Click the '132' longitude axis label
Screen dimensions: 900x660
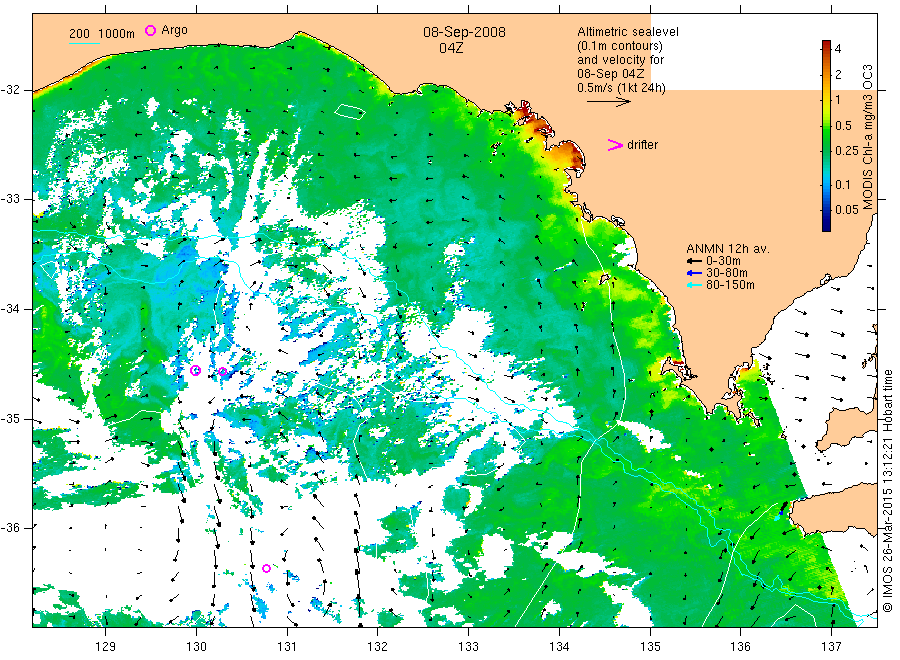pyautogui.click(x=378, y=647)
